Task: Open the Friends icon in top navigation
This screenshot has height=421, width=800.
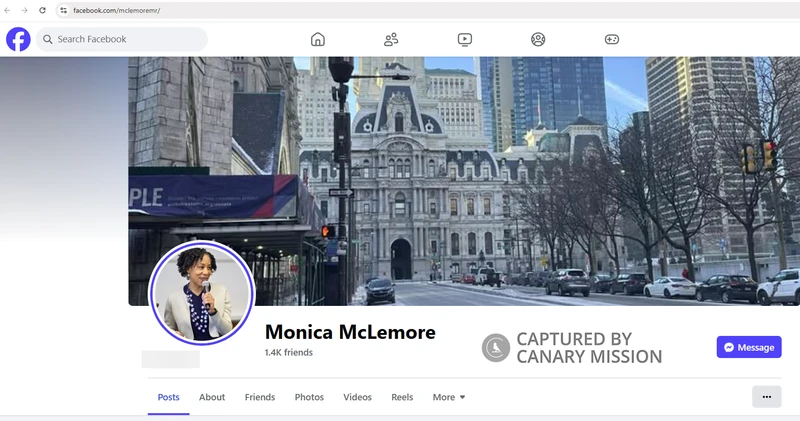Action: pyautogui.click(x=391, y=39)
